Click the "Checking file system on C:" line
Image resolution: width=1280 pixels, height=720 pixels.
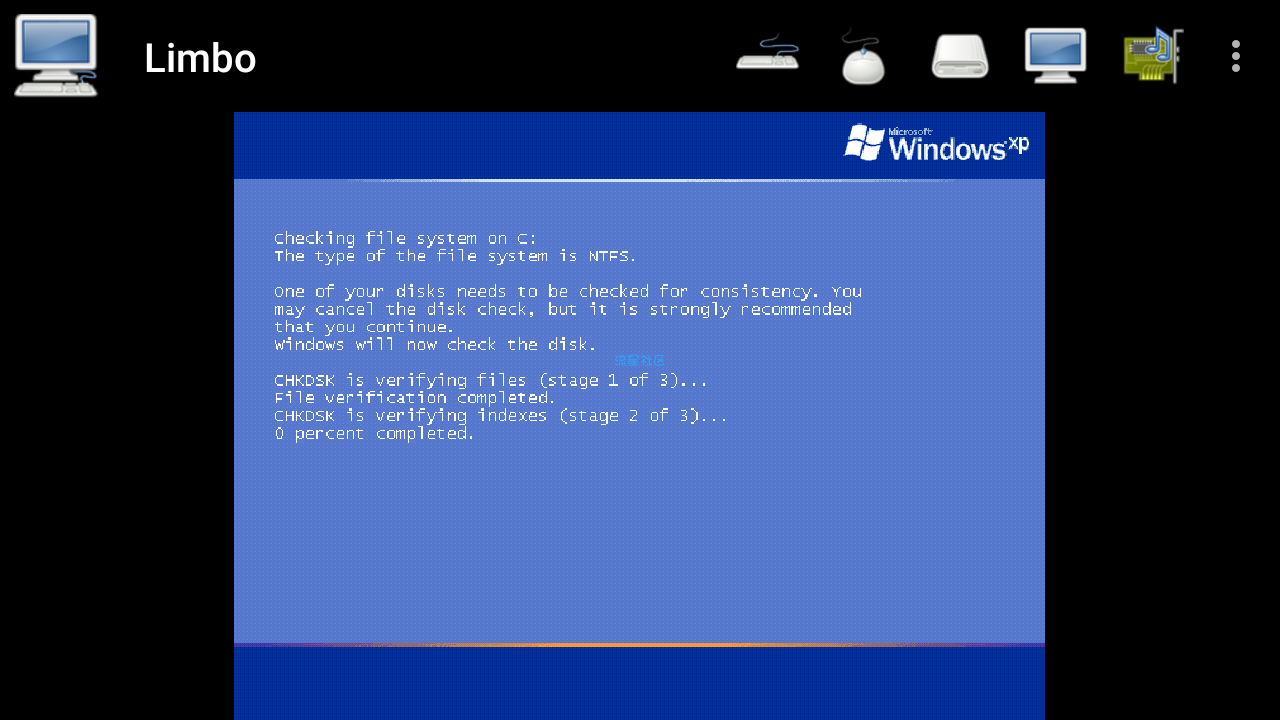pos(405,238)
